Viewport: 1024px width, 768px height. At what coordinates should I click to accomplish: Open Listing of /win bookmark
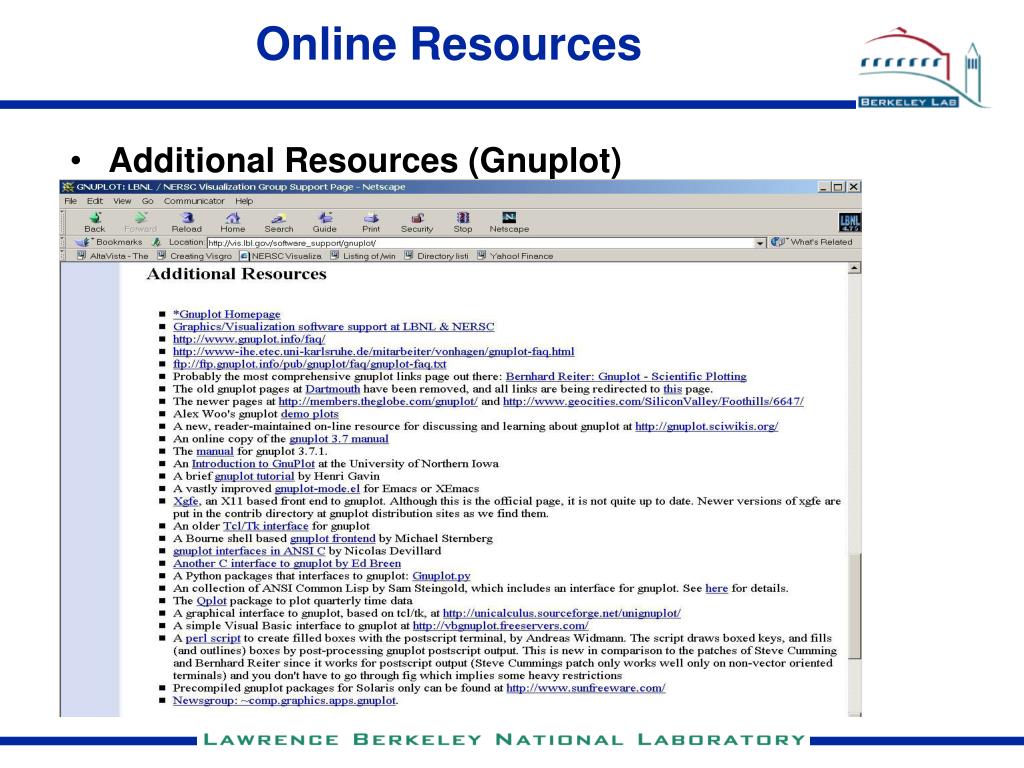(363, 256)
